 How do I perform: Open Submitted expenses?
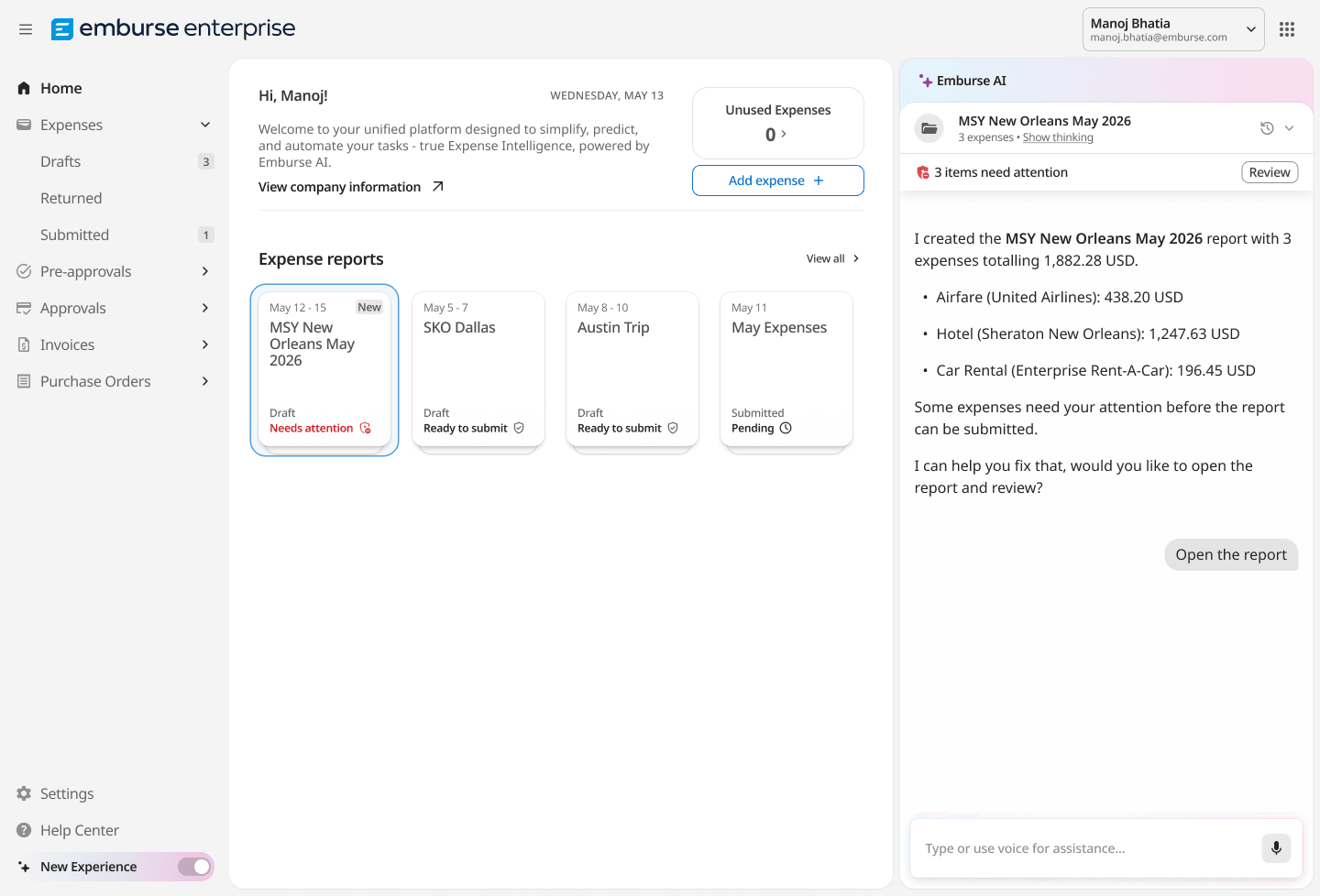coord(74,235)
